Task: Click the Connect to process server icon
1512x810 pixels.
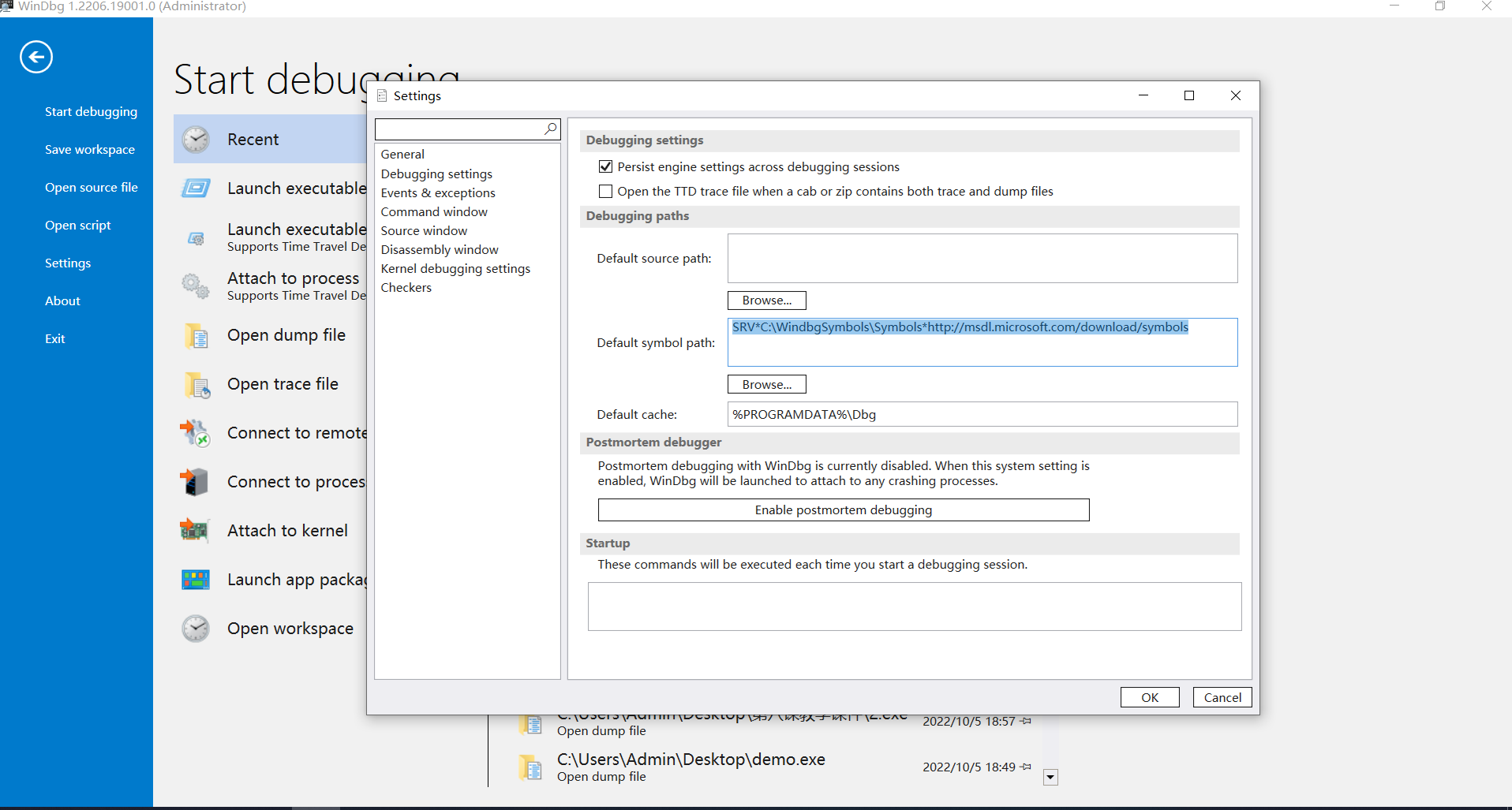Action: coord(196,482)
